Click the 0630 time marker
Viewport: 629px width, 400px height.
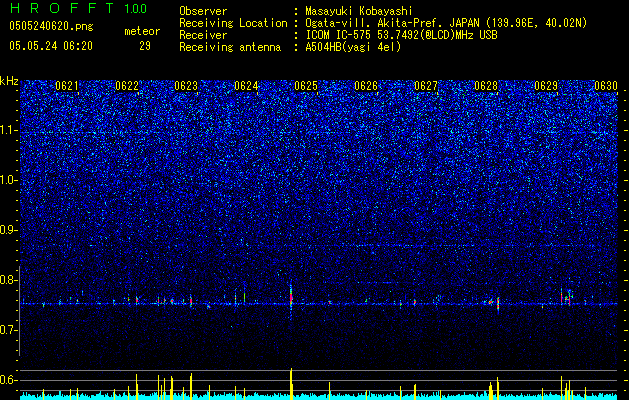pyautogui.click(x=606, y=86)
